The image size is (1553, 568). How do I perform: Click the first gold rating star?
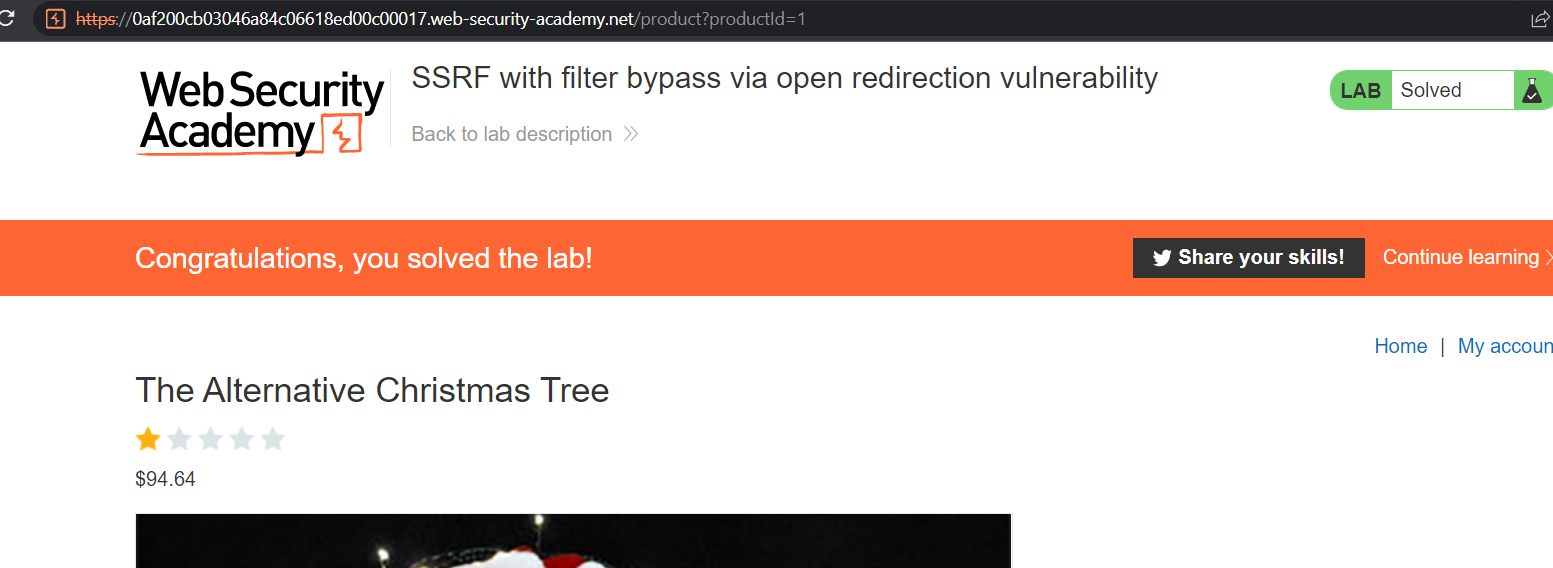[x=148, y=439]
